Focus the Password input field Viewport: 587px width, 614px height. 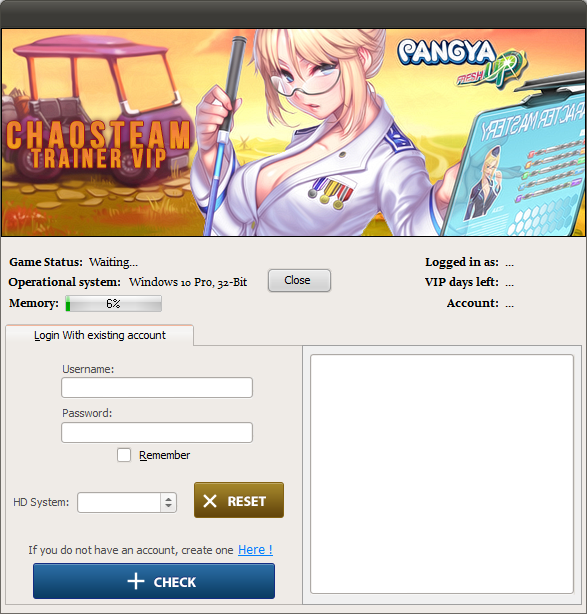[157, 432]
